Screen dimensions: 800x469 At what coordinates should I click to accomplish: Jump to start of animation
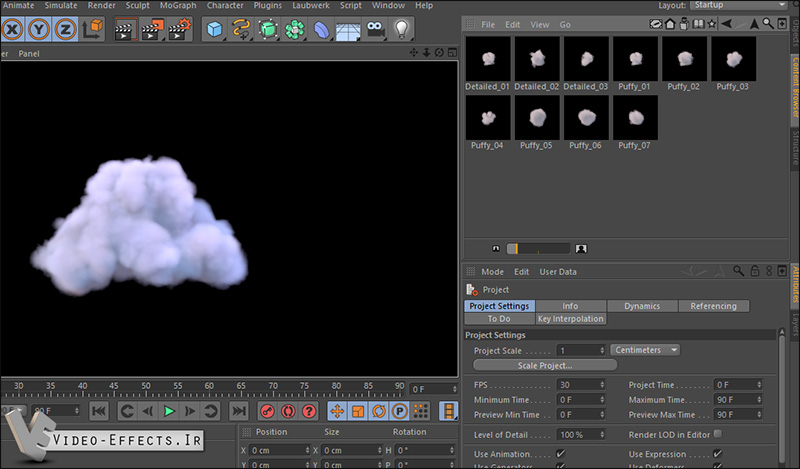pos(99,411)
